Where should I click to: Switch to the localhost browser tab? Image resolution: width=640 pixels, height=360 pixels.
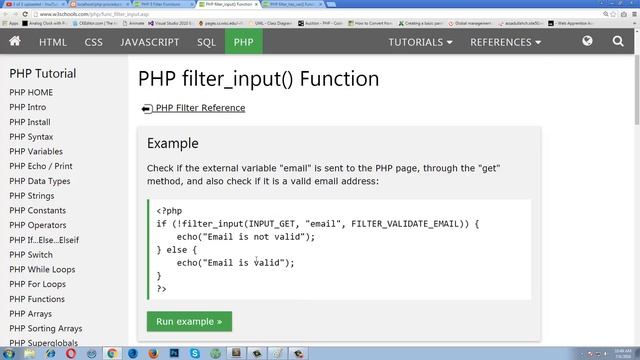point(99,4)
